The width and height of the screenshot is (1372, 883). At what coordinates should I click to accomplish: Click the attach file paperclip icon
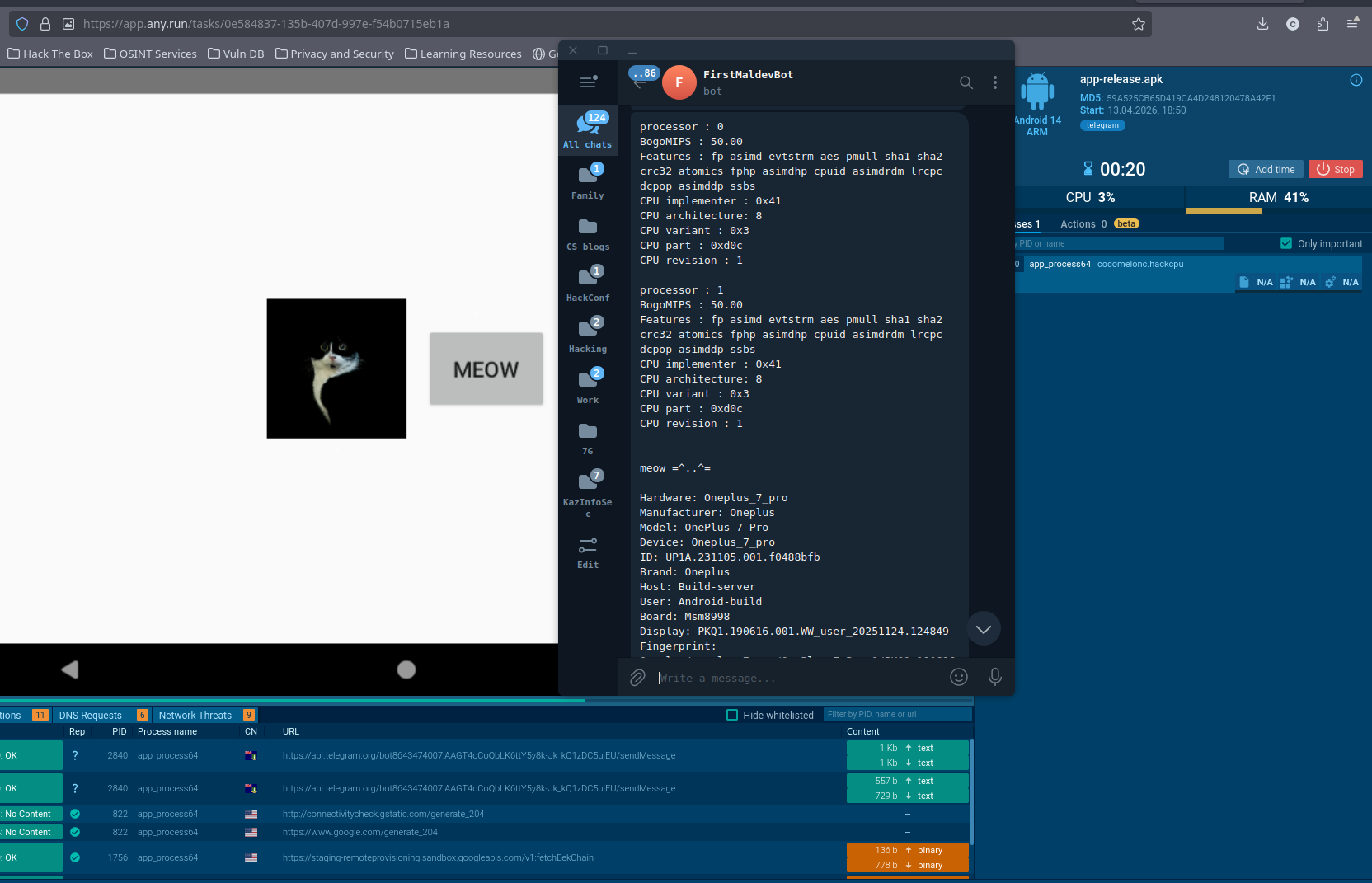637,678
